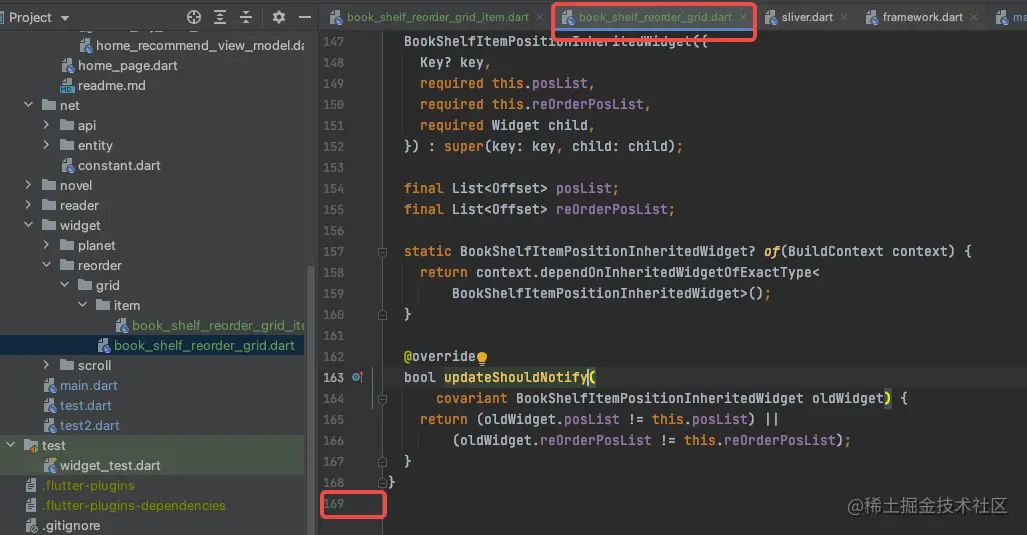Close the book_shelf_reorder_grid.dart tab
The image size is (1027, 535).
tap(743, 17)
